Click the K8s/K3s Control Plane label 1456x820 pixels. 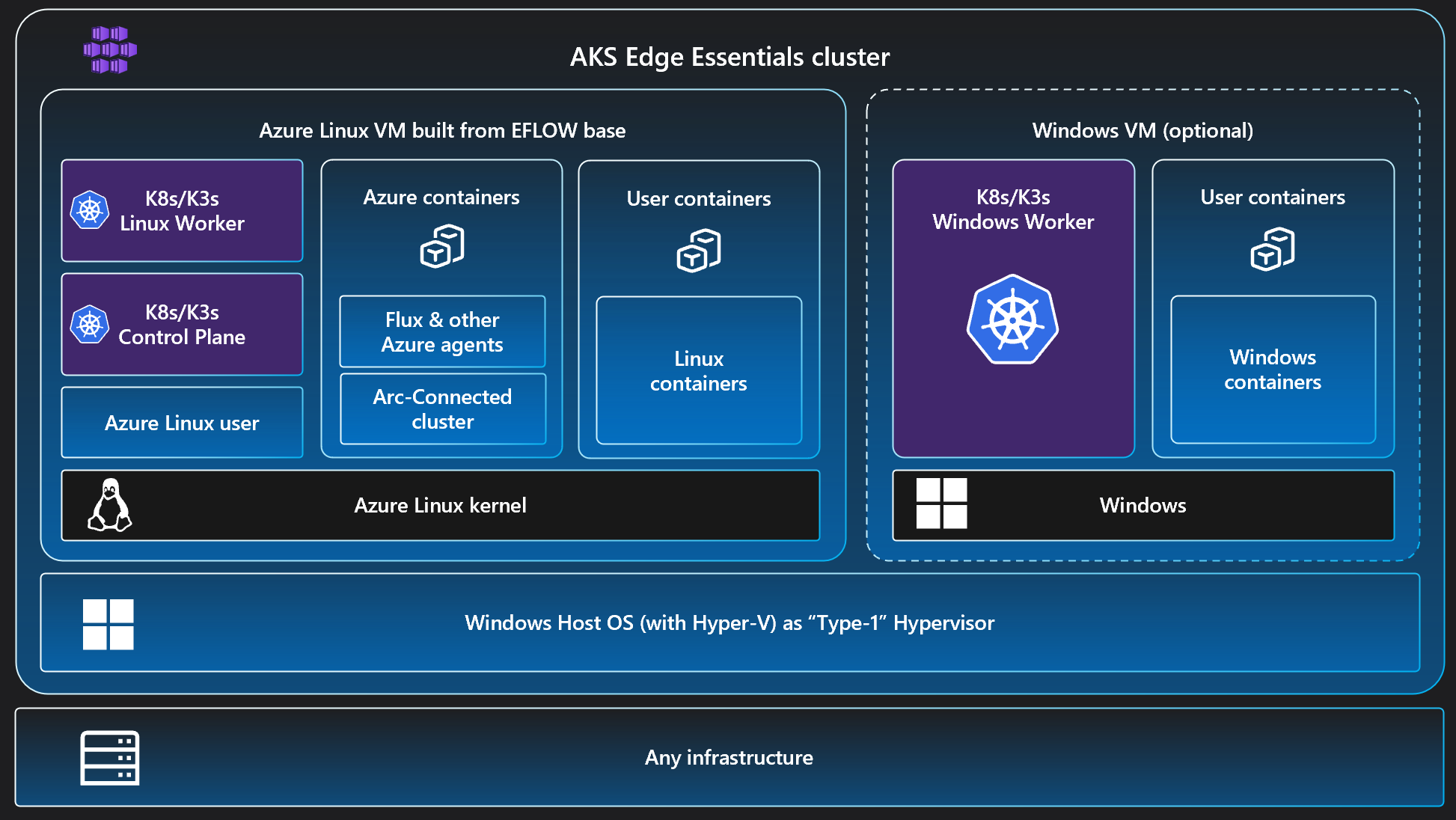tap(182, 324)
